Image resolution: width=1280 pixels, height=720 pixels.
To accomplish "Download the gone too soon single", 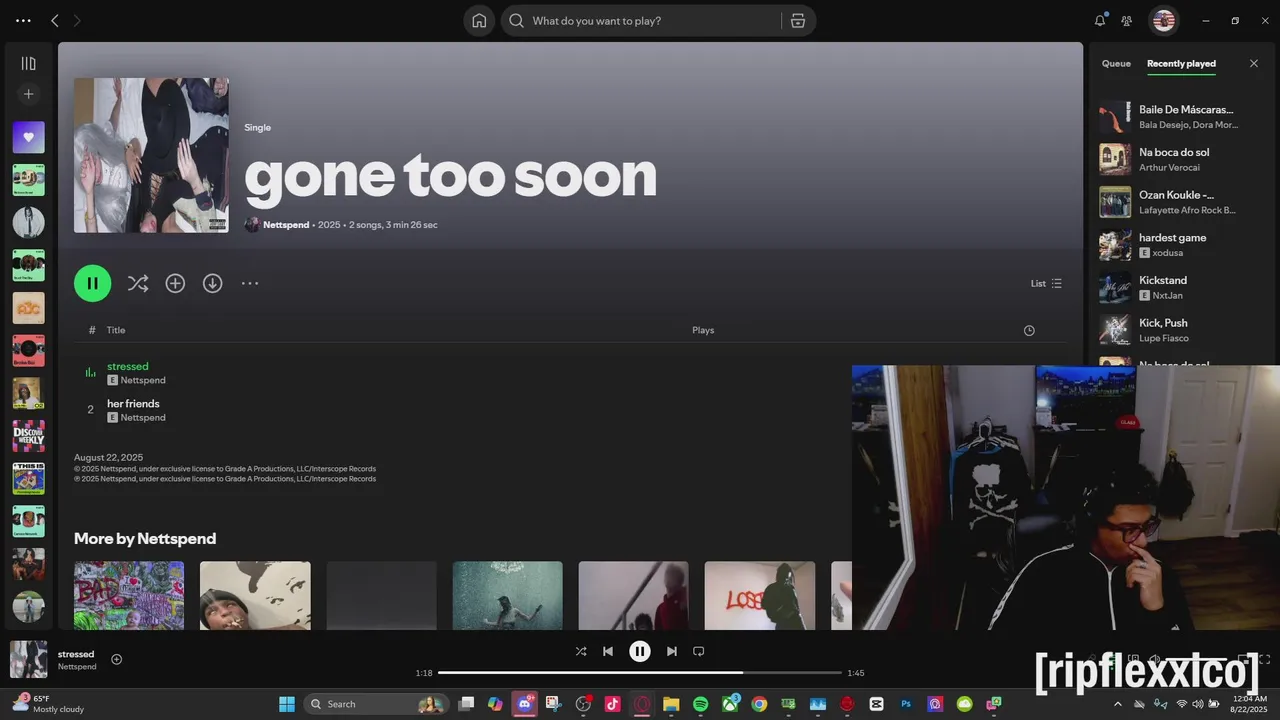I will [x=212, y=283].
